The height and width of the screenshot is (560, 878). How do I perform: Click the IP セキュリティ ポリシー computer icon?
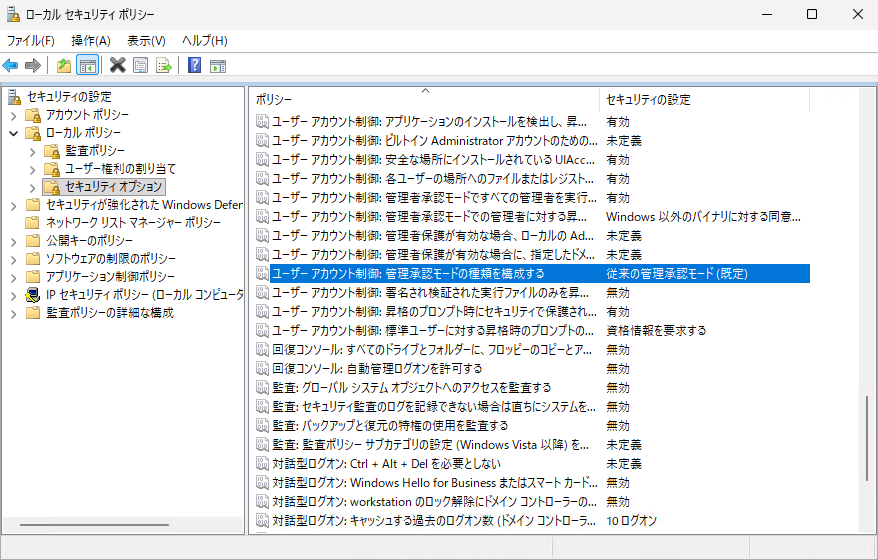(33, 295)
